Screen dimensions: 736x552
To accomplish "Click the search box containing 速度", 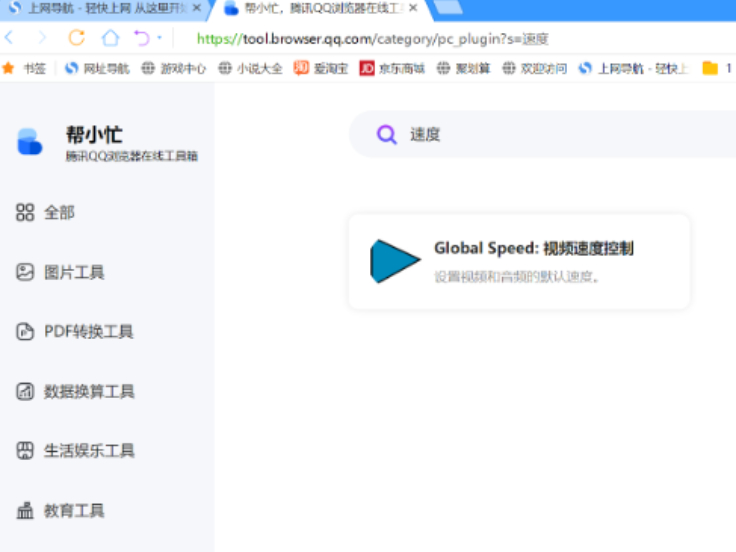I will (543, 134).
